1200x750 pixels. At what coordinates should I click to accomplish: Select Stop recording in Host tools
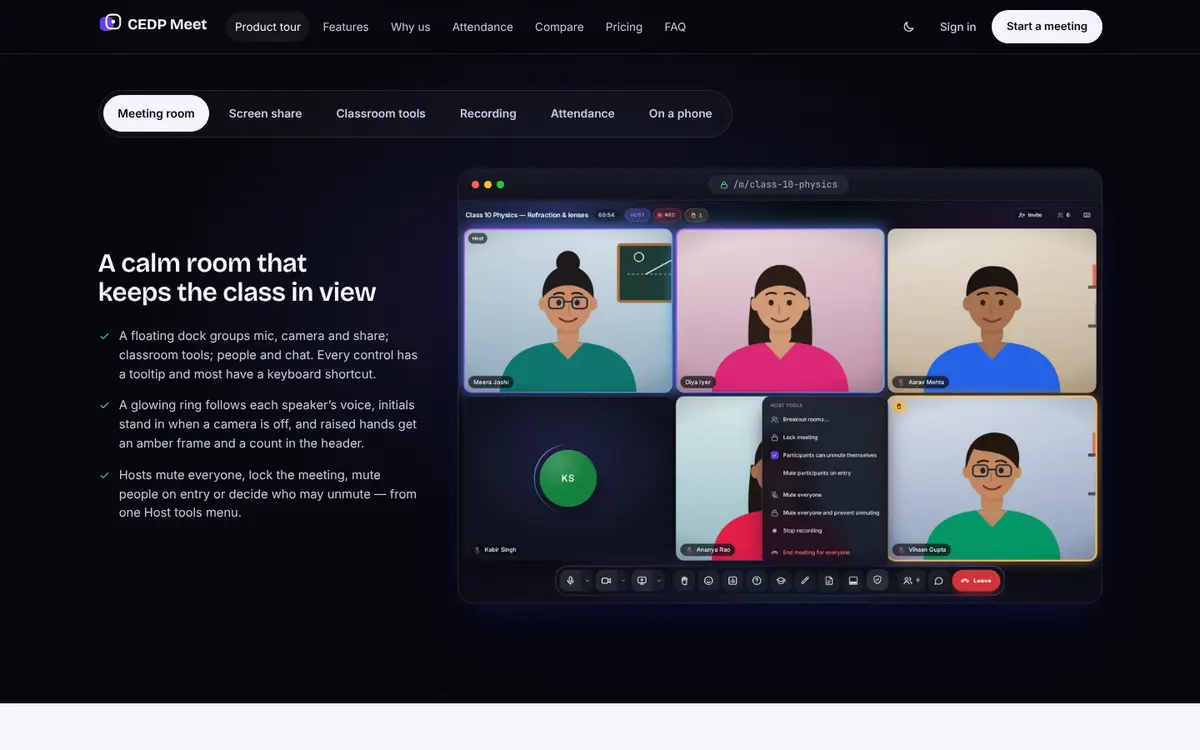[x=824, y=530]
